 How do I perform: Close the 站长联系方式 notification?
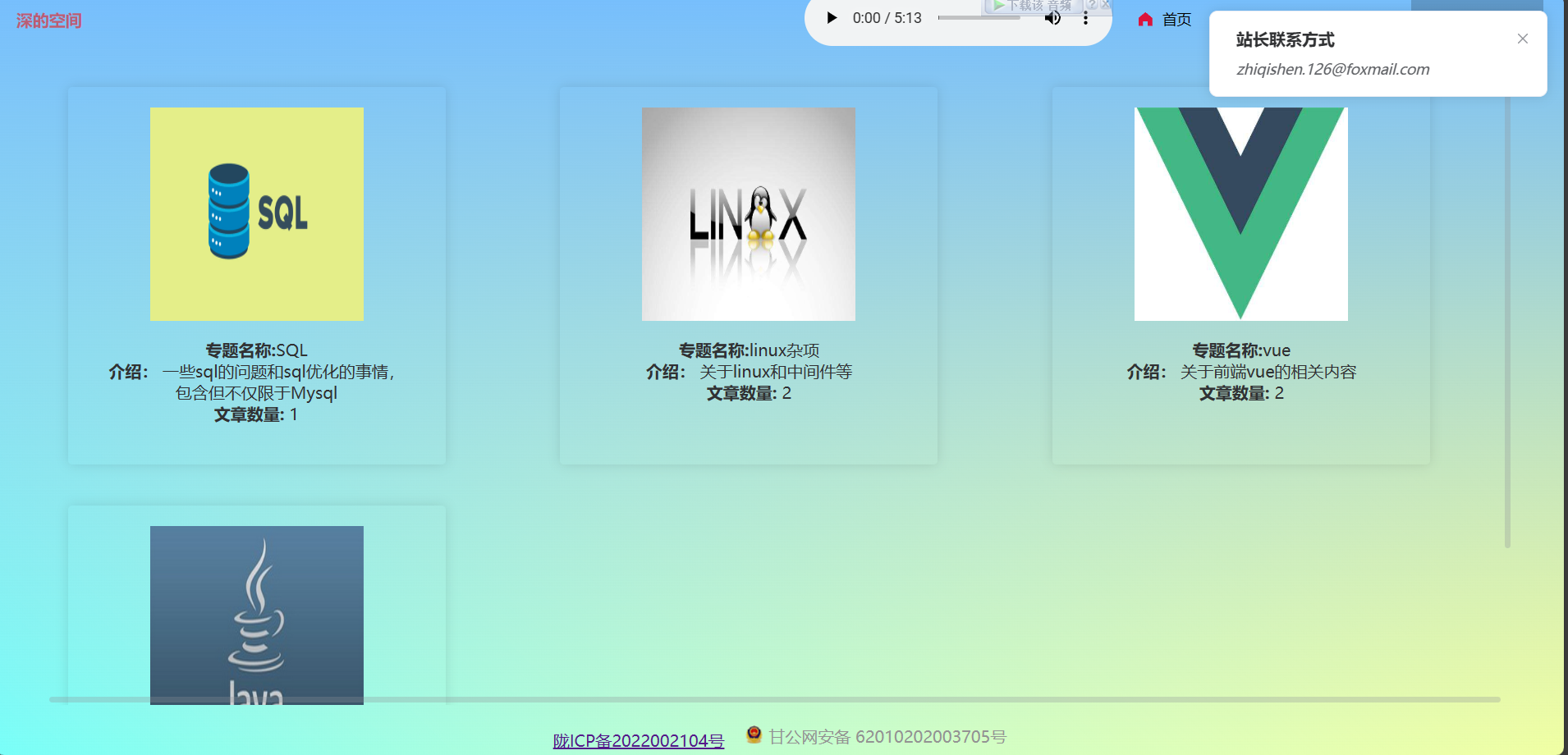(x=1523, y=39)
